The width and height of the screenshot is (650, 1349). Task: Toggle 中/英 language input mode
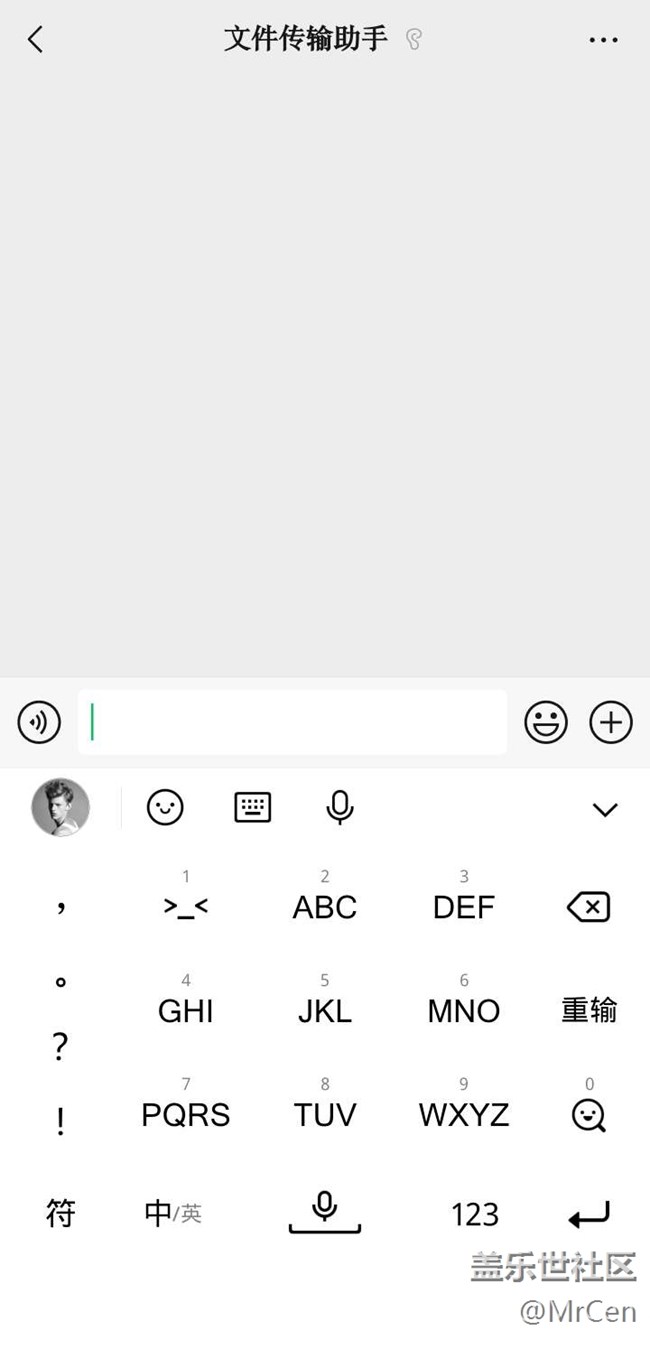point(172,1213)
